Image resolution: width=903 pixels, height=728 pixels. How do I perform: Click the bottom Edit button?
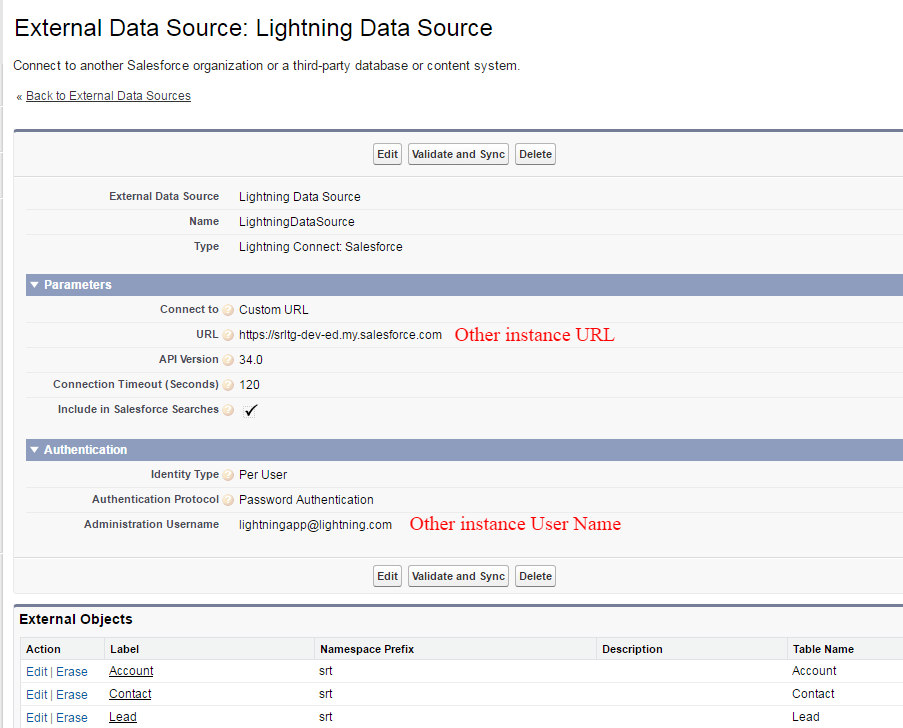pos(388,576)
